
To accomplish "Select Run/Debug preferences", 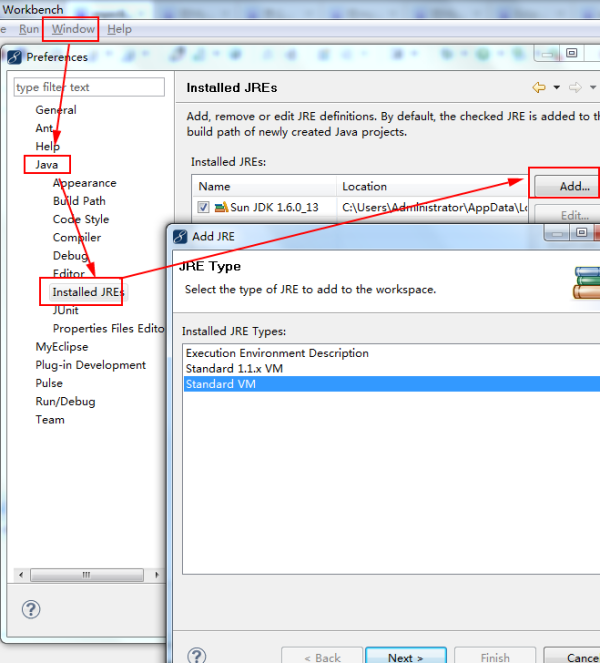I will pyautogui.click(x=65, y=401).
